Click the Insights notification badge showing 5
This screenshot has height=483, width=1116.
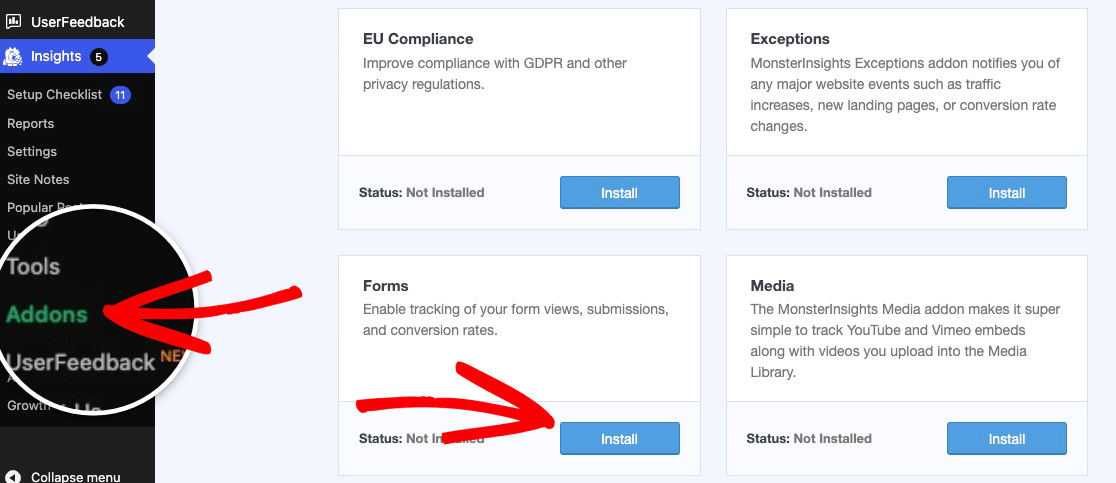pyautogui.click(x=98, y=57)
